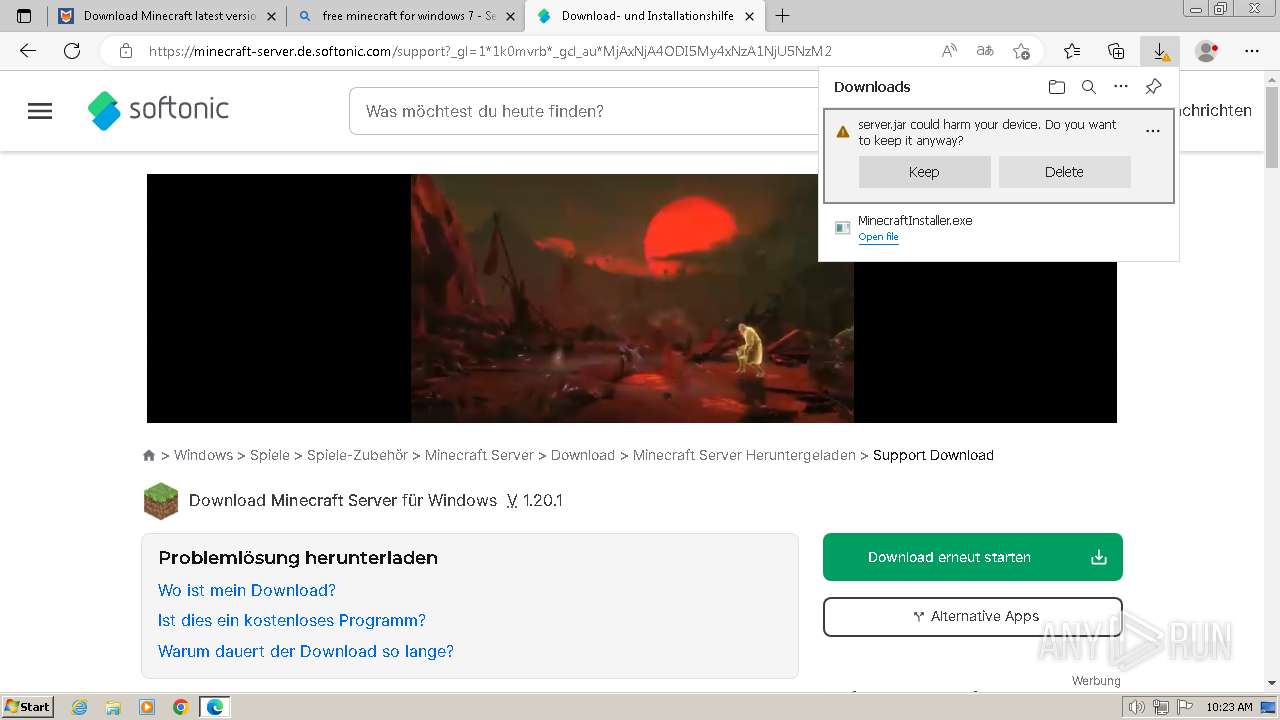
Task: Open file link for MinecraftInstaller.exe
Action: coord(878,237)
